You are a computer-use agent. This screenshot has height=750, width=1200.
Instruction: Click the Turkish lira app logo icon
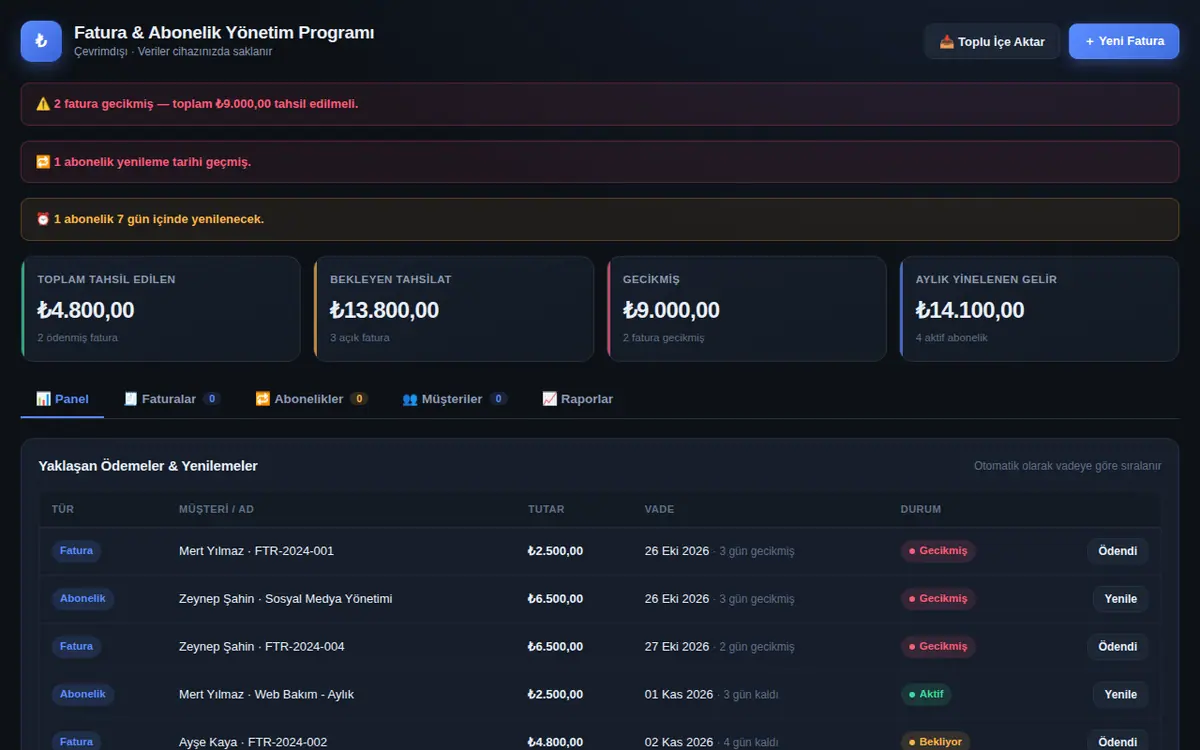41,41
